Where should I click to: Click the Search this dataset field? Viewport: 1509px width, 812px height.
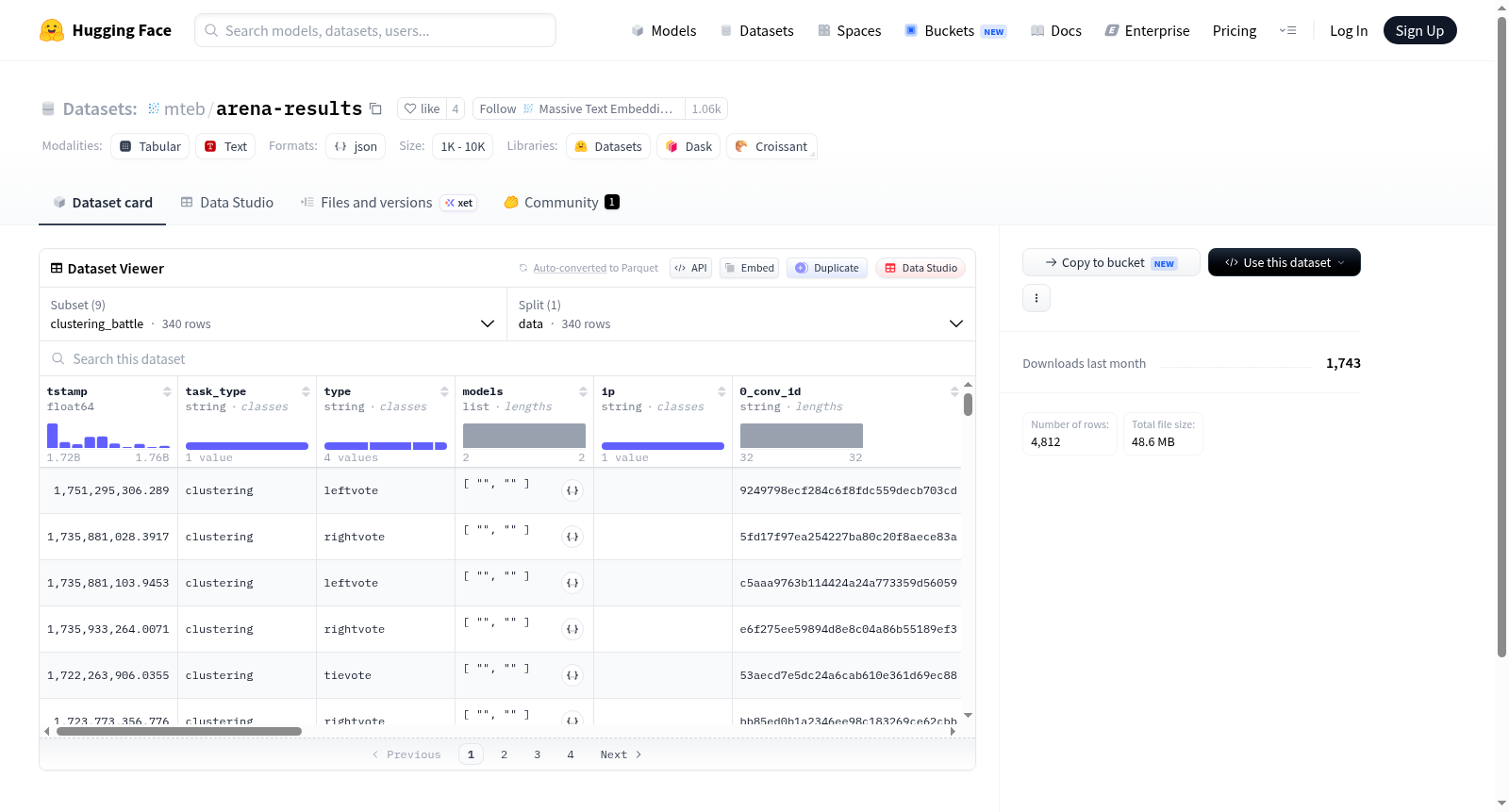point(507,358)
